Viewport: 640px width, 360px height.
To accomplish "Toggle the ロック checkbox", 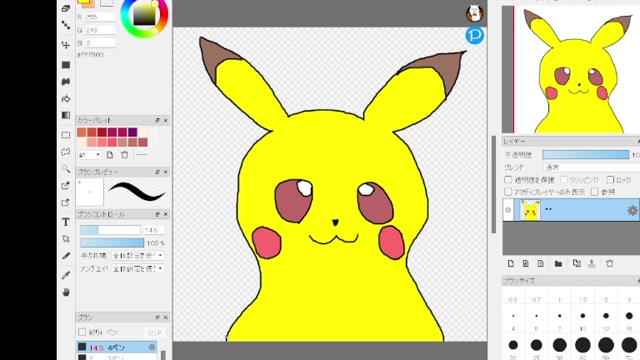I will coord(610,180).
